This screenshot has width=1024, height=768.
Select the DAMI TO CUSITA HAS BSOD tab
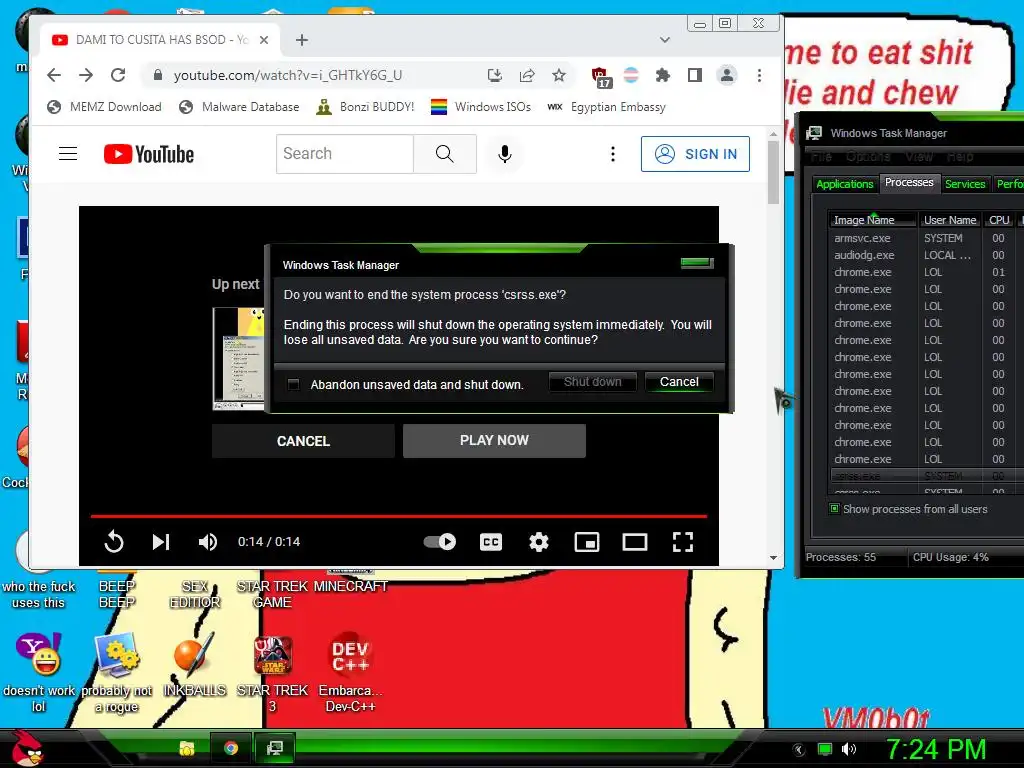click(161, 40)
